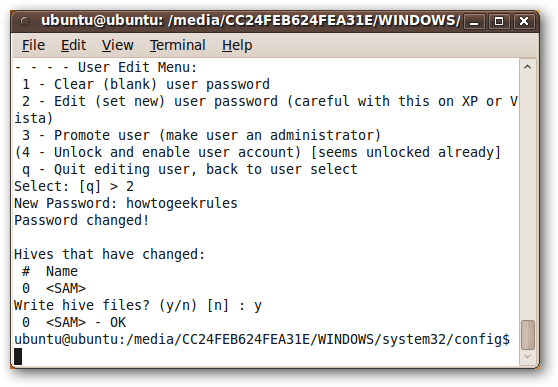
Task: Click the vertical scrollbar thumb
Action: pyautogui.click(x=528, y=335)
